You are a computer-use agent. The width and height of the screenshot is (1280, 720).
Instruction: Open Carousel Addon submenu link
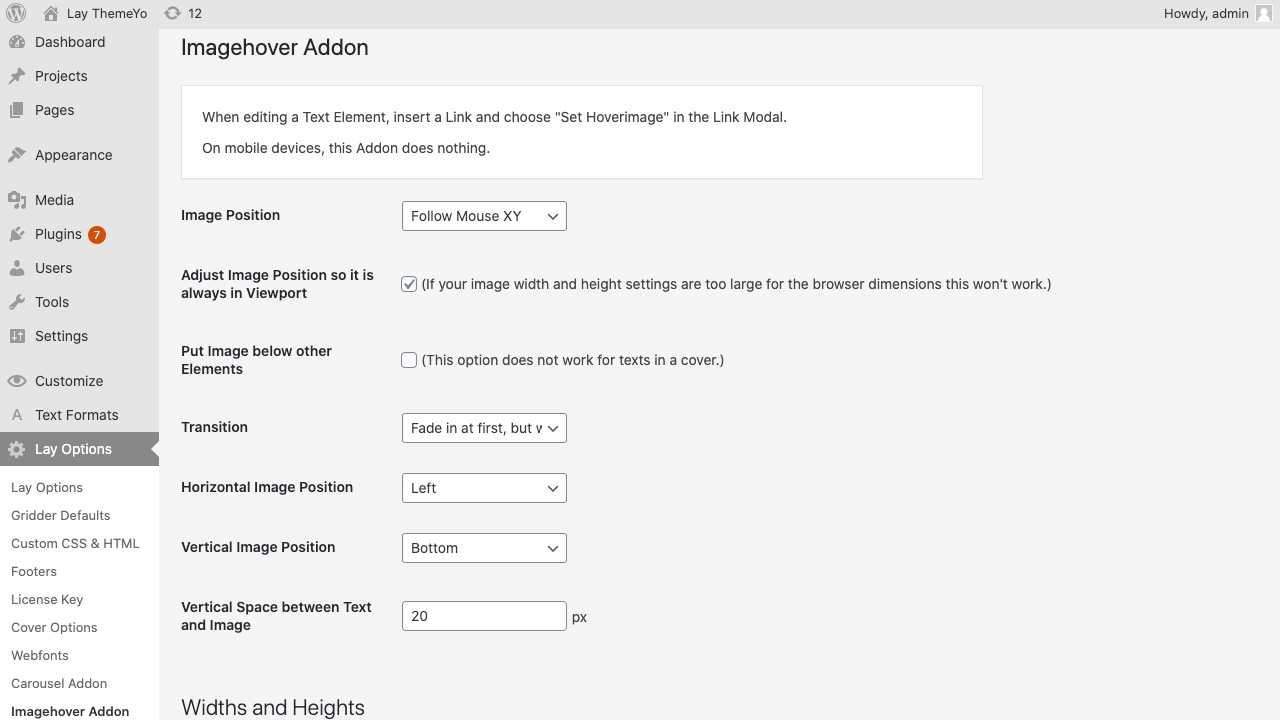coord(59,683)
